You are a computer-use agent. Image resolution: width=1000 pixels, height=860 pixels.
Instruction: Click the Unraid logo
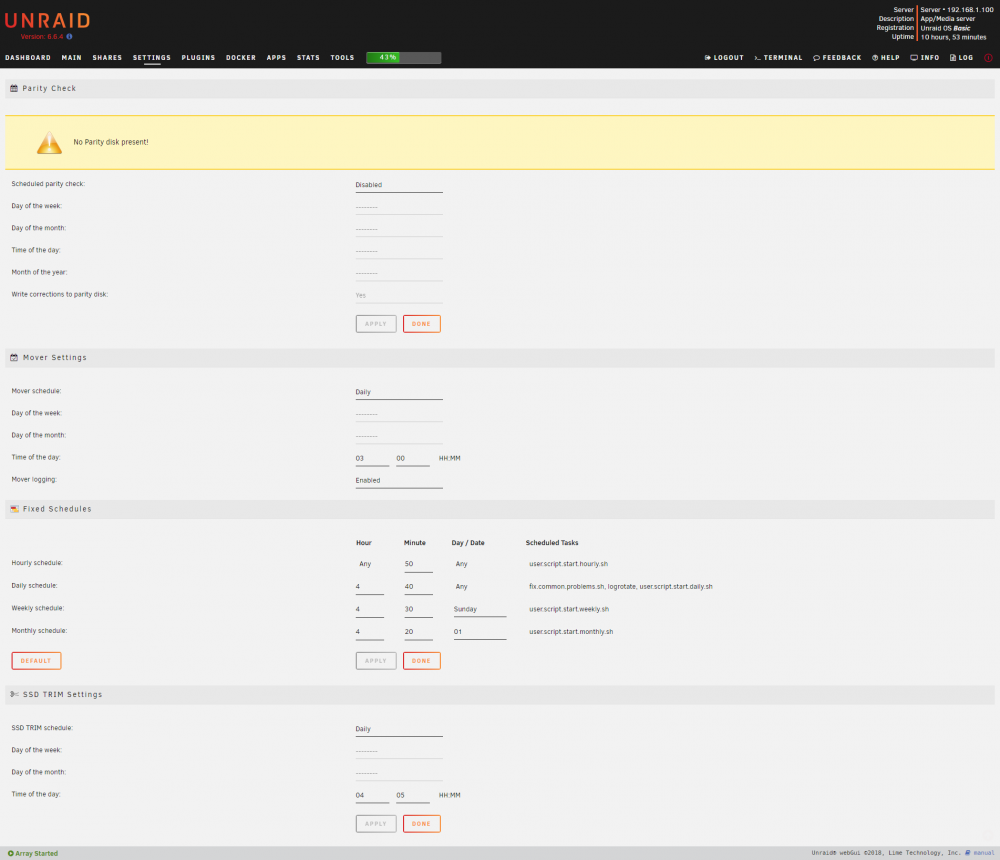47,20
